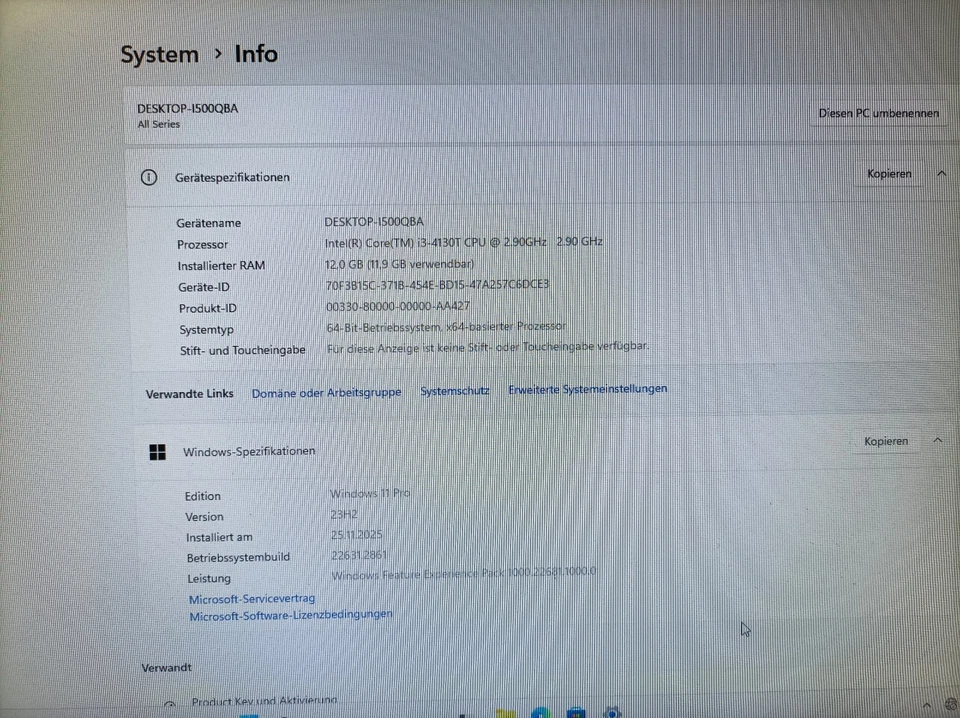
Task: Click the Diesen PC umbenennen button
Action: (x=878, y=113)
